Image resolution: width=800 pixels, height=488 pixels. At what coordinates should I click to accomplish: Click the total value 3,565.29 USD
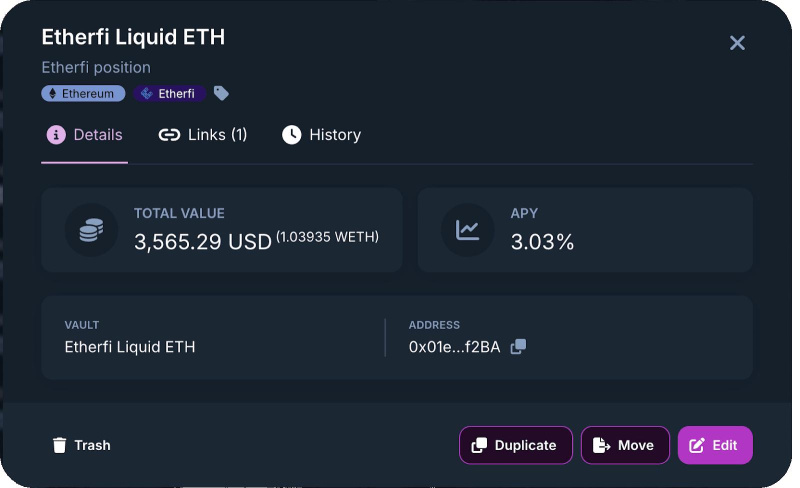[x=203, y=242]
